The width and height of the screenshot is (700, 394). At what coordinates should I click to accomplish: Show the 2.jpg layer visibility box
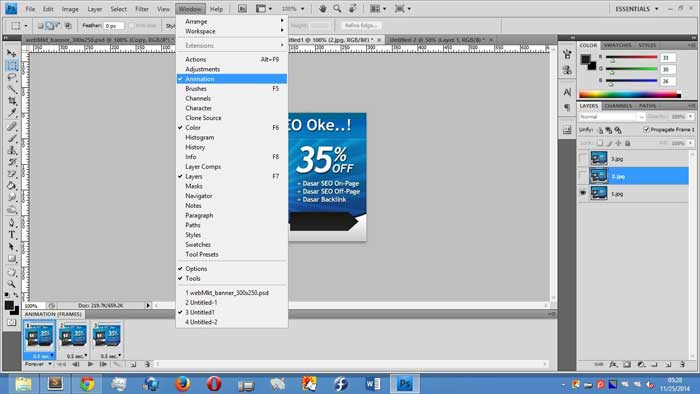coord(583,176)
